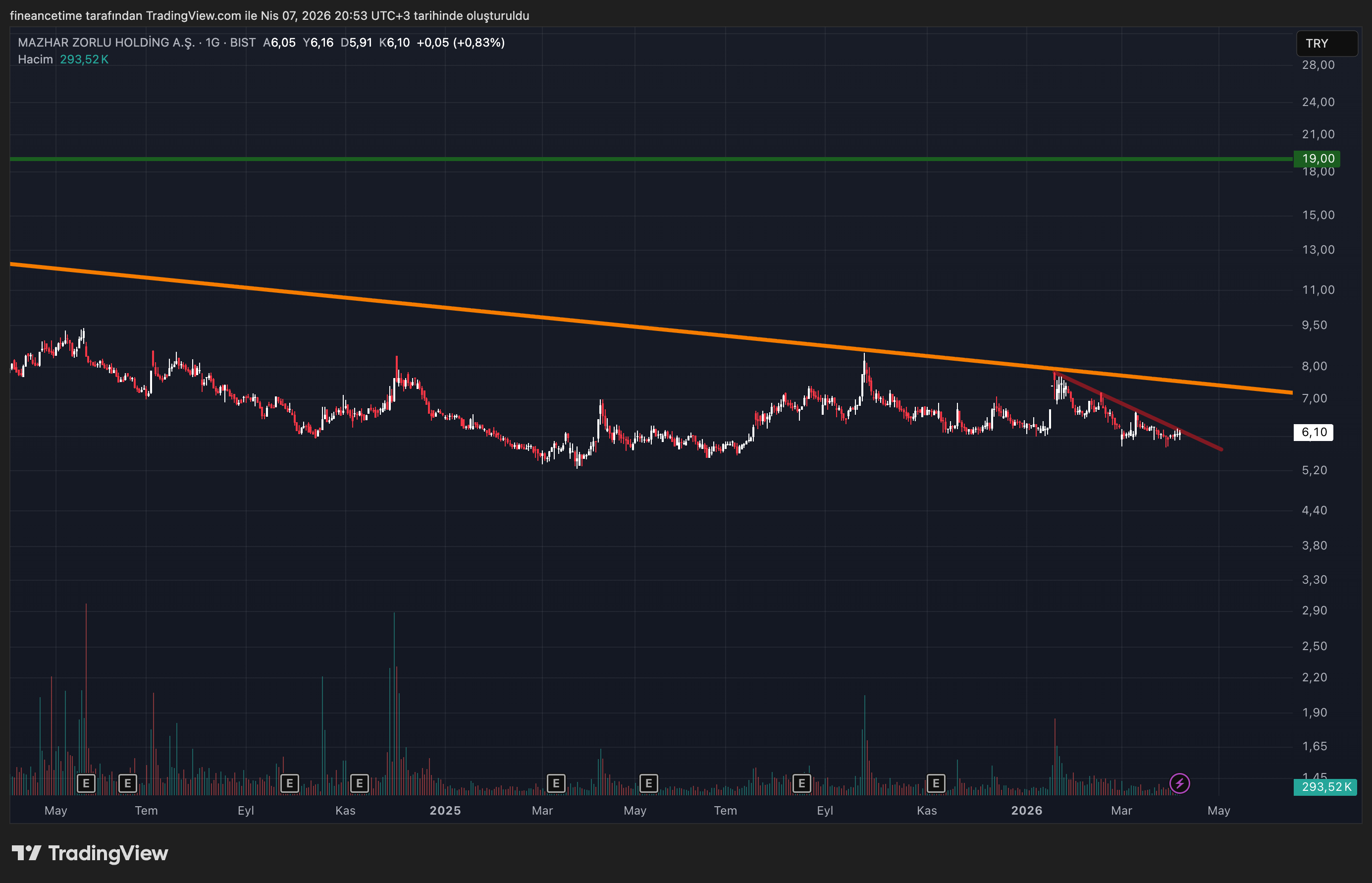
Task: Open the earnings E marker near 2026
Action: [936, 783]
